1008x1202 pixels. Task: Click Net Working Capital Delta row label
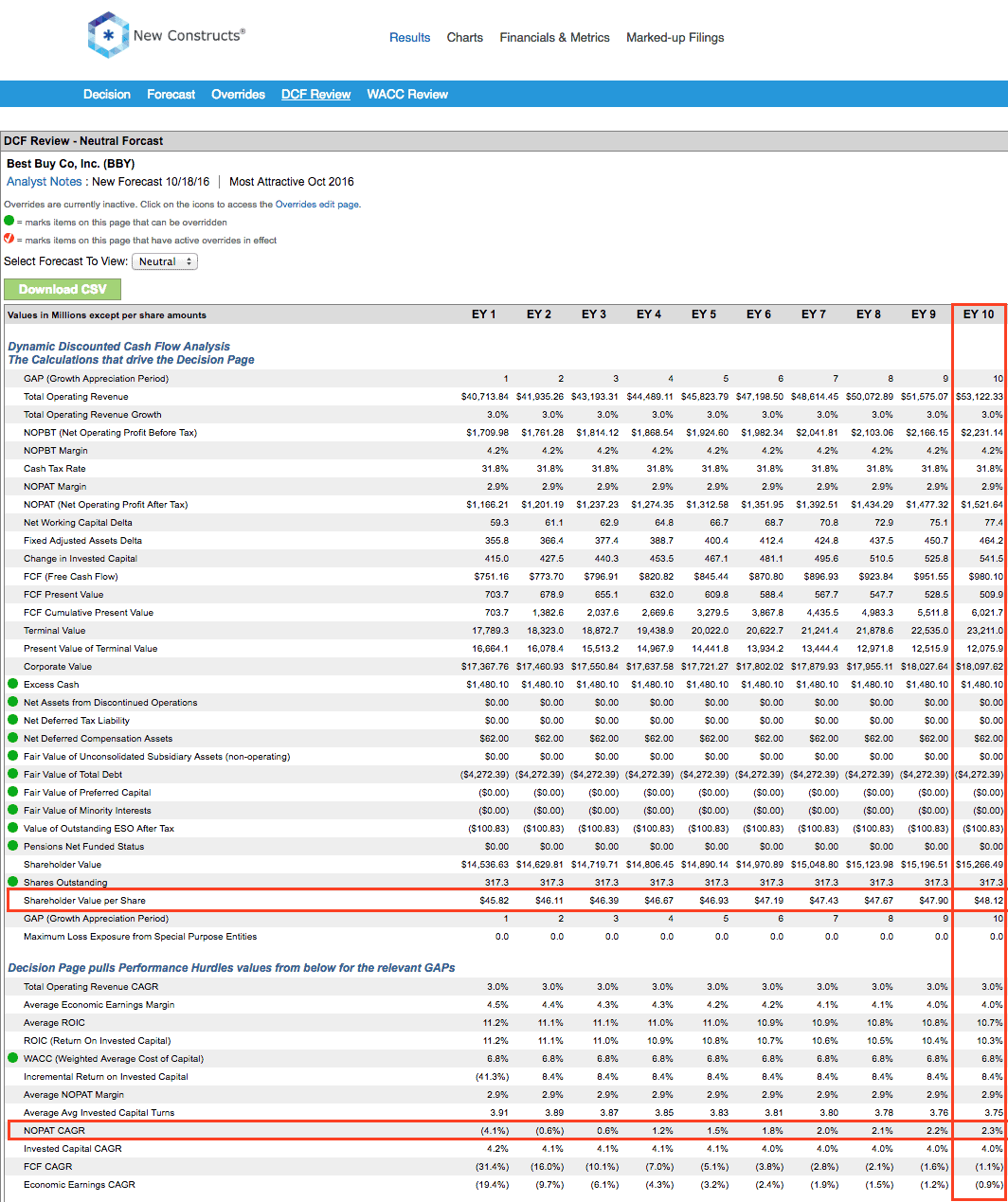coord(78,522)
